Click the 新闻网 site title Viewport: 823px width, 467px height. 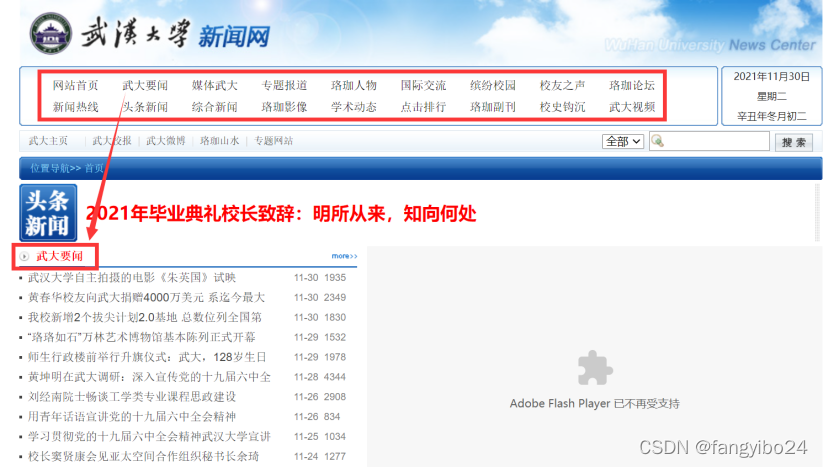pyautogui.click(x=234, y=36)
